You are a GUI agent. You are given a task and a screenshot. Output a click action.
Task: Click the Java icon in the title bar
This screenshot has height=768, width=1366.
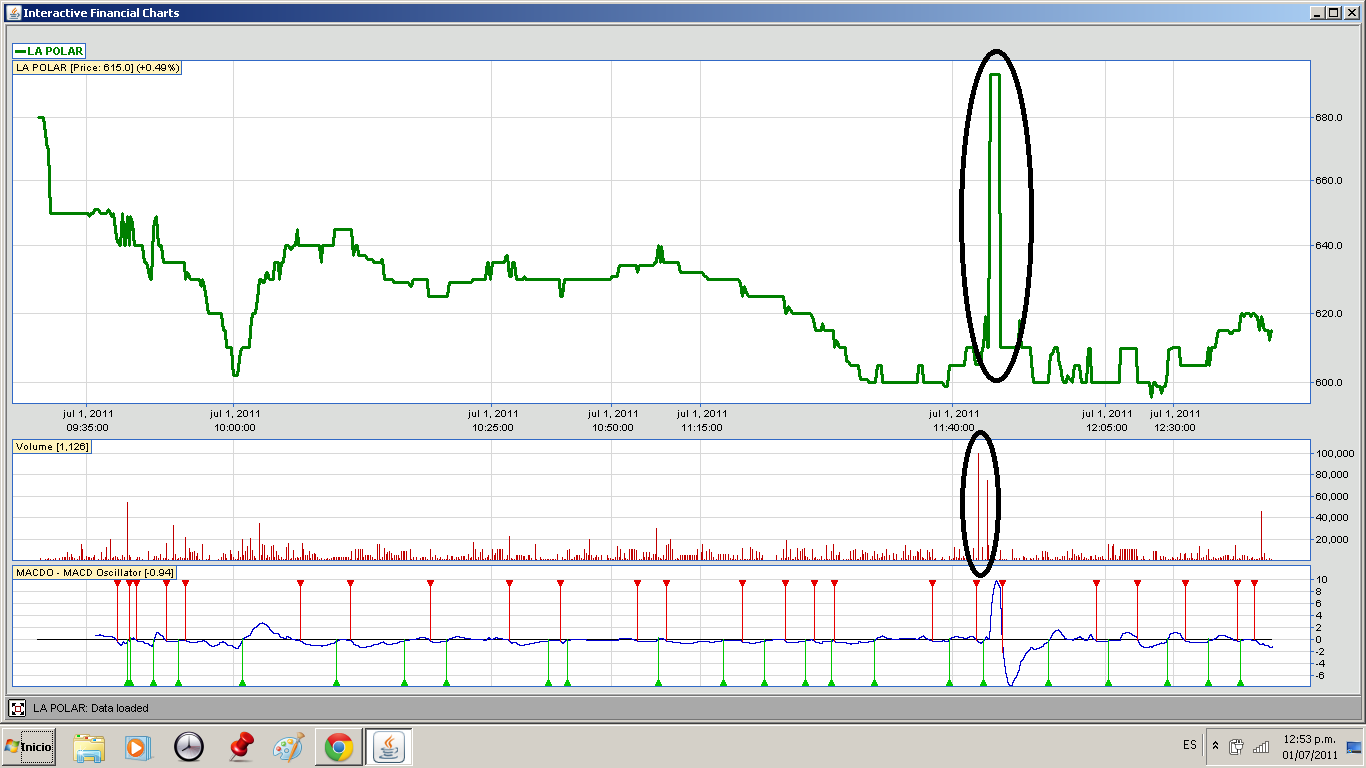[x=12, y=12]
